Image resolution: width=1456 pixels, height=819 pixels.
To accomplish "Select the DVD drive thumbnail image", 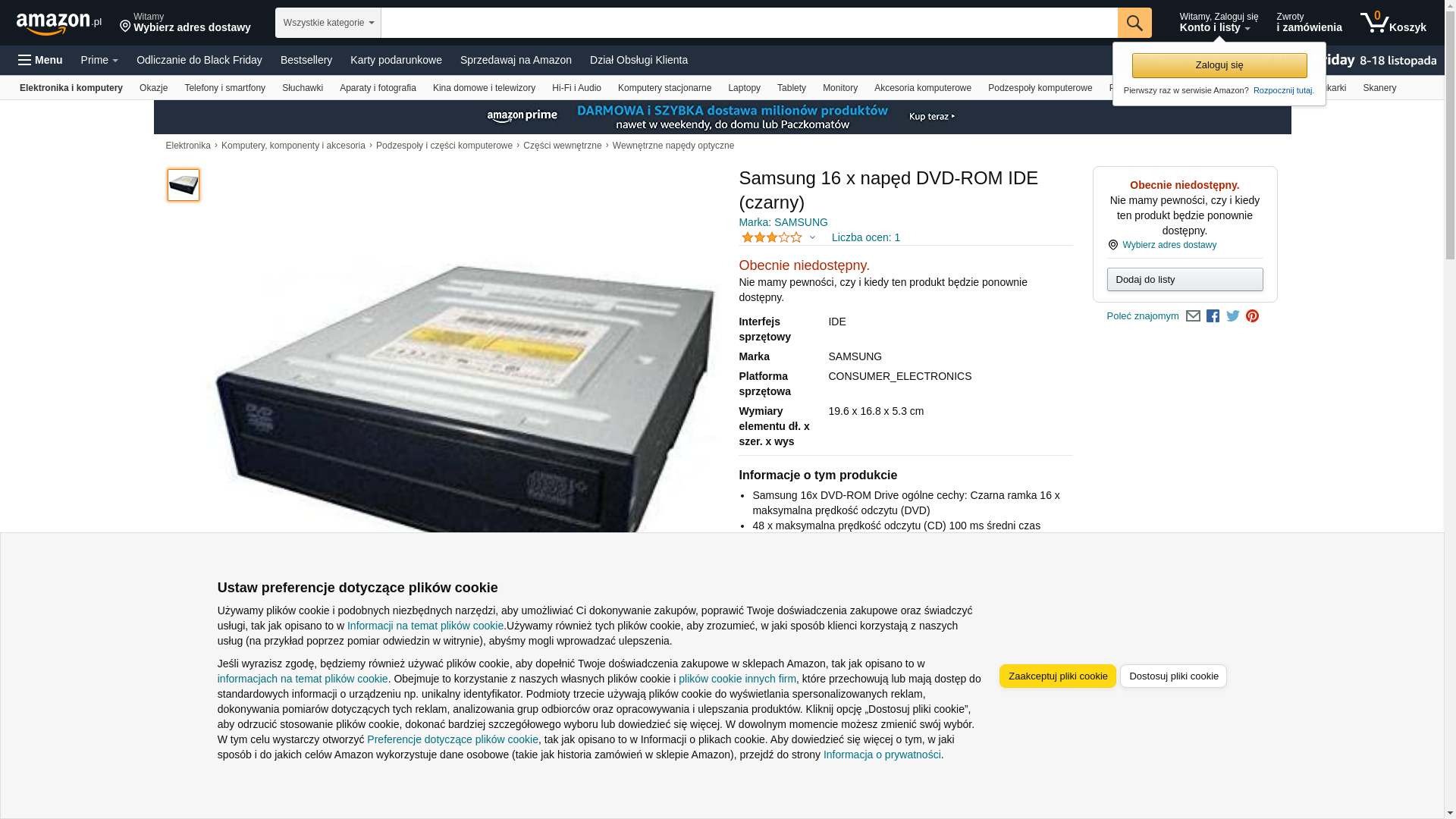I will 184,185.
